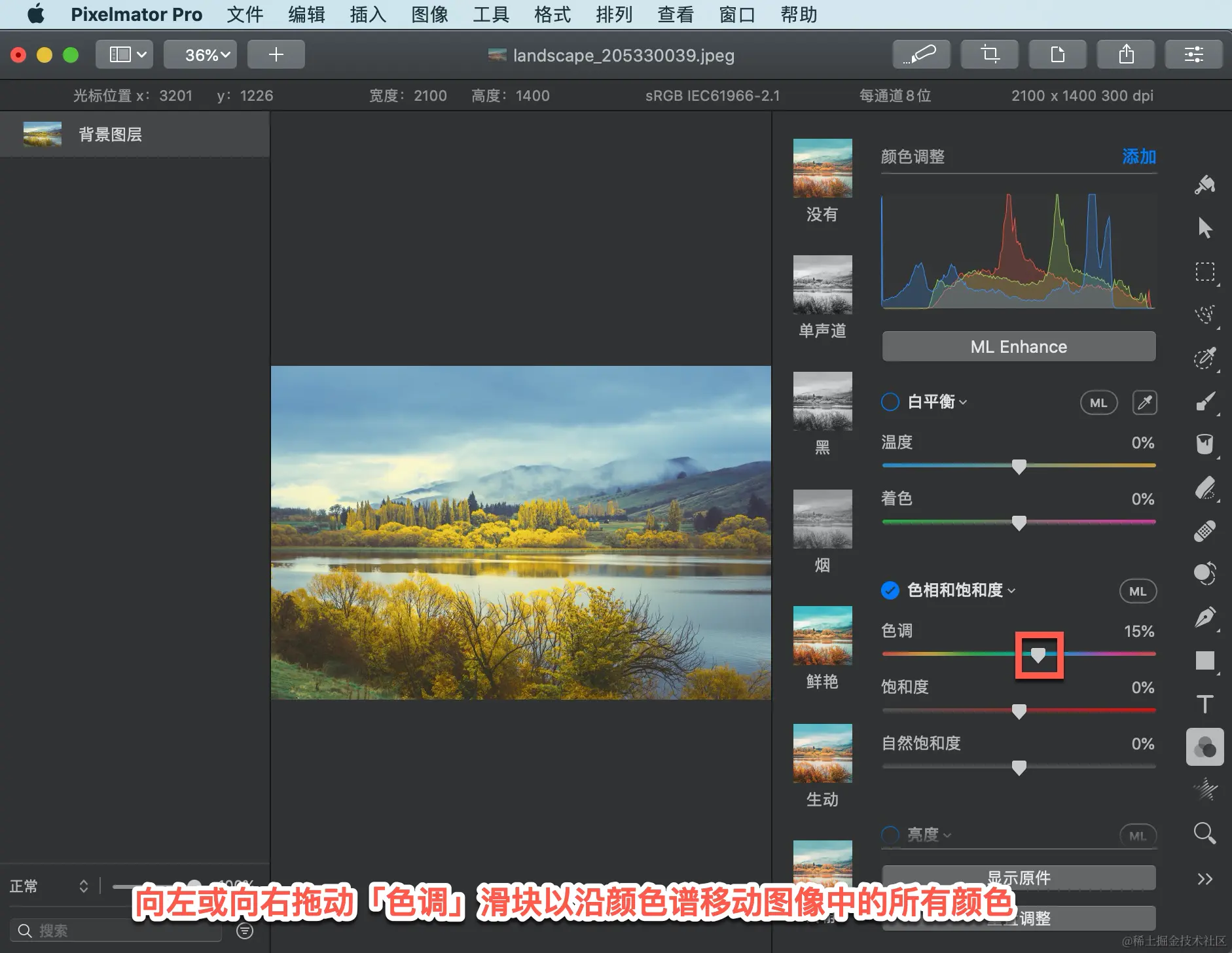The height and width of the screenshot is (953, 1232).
Task: Open the Apple menu
Action: [36, 14]
